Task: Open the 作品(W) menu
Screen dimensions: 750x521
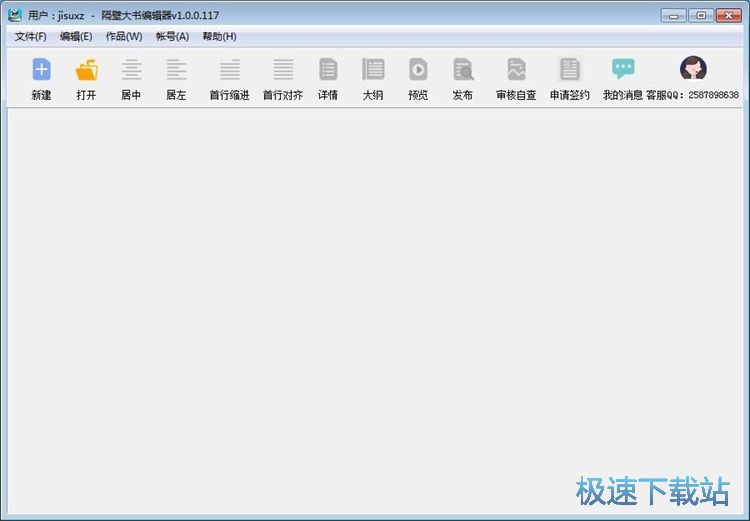Action: click(124, 36)
